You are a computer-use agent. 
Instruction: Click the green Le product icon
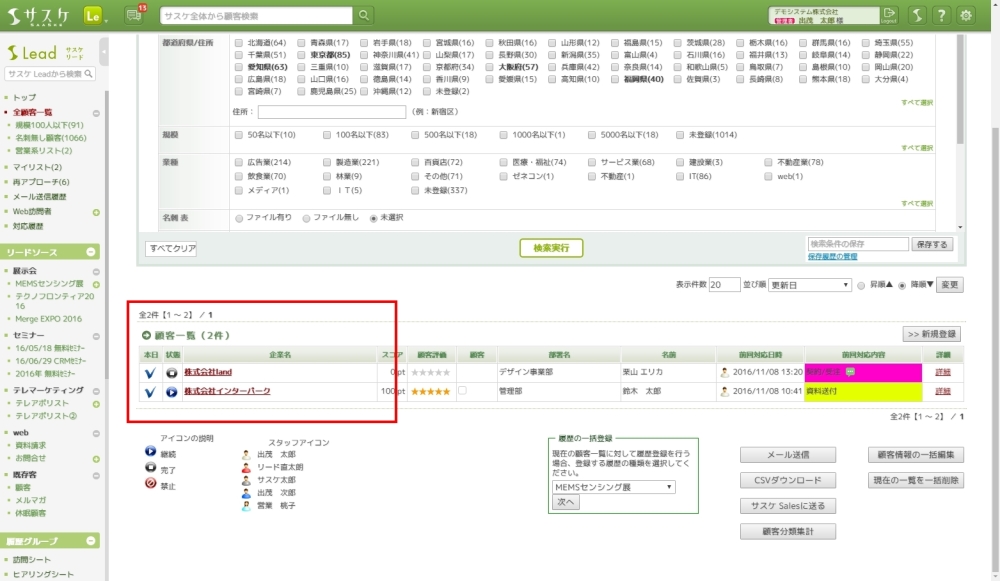point(94,15)
